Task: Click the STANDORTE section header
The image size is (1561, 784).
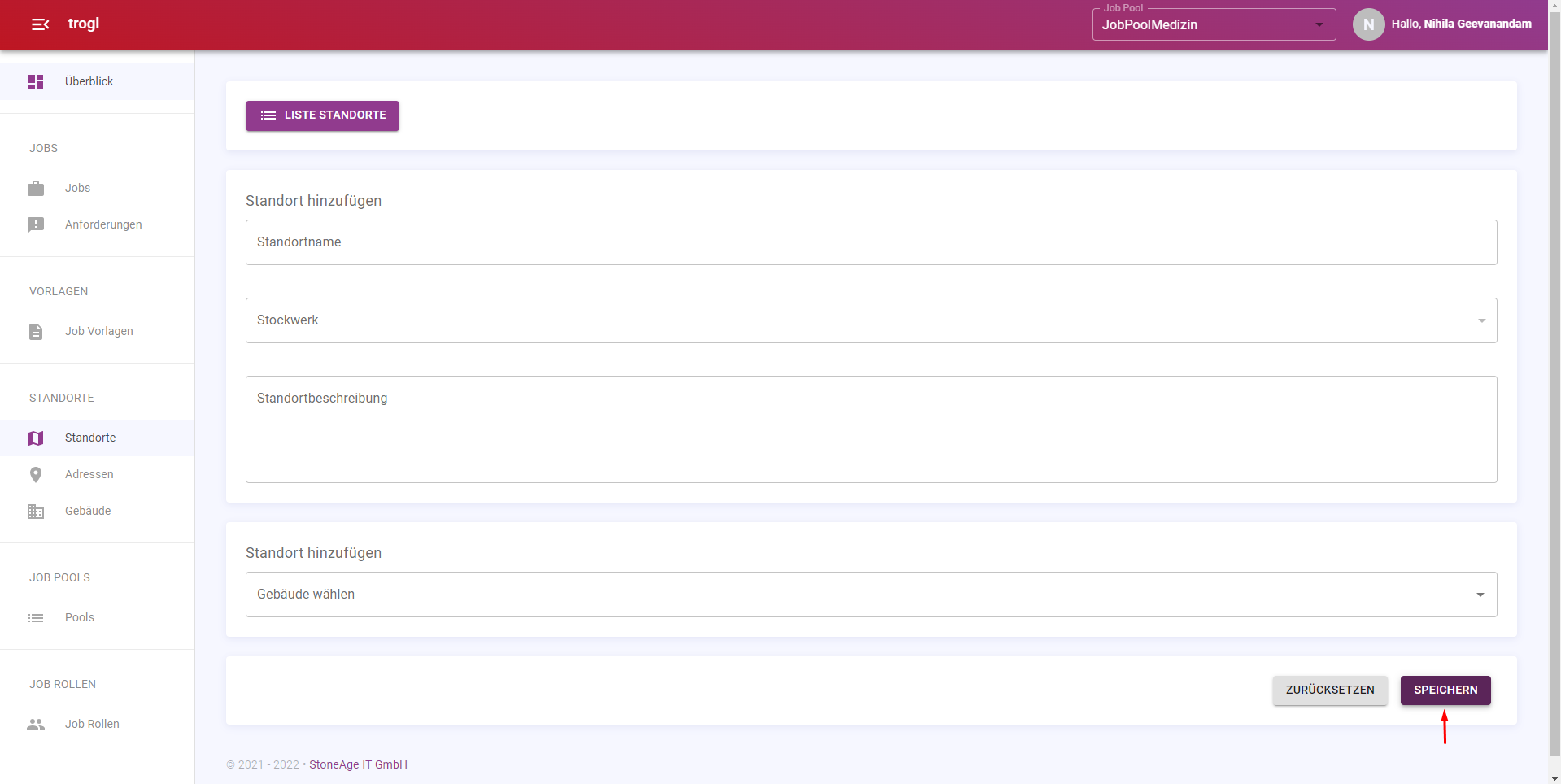Action: pyautogui.click(x=62, y=398)
